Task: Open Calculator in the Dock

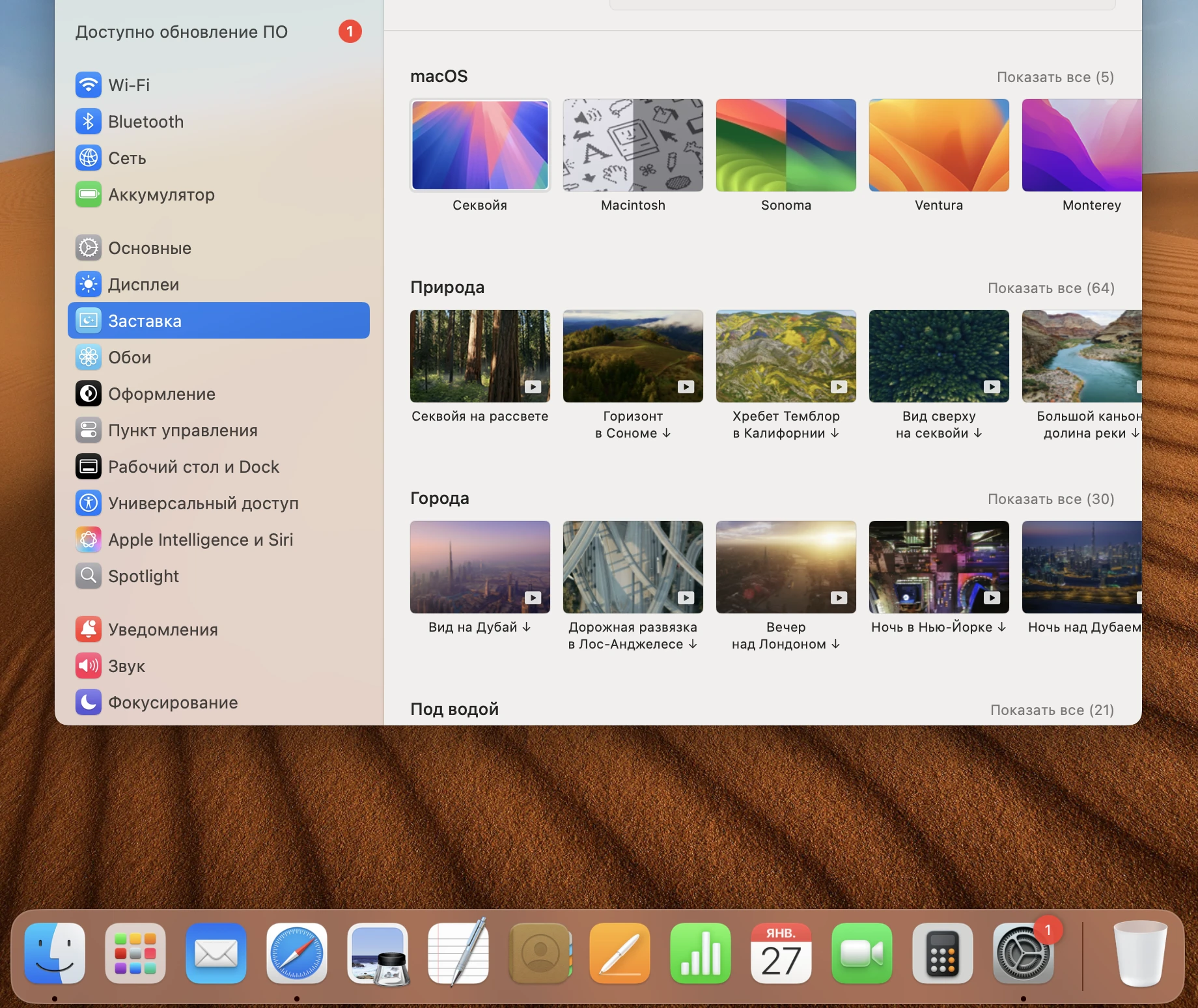Action: pyautogui.click(x=943, y=953)
